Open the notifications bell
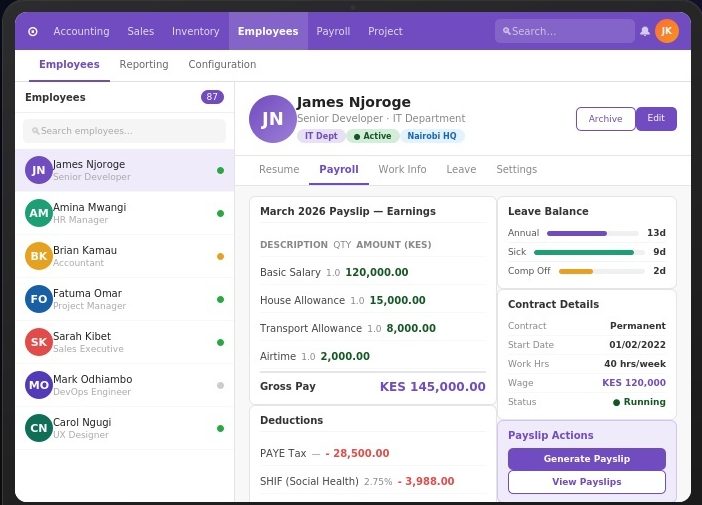 point(645,31)
